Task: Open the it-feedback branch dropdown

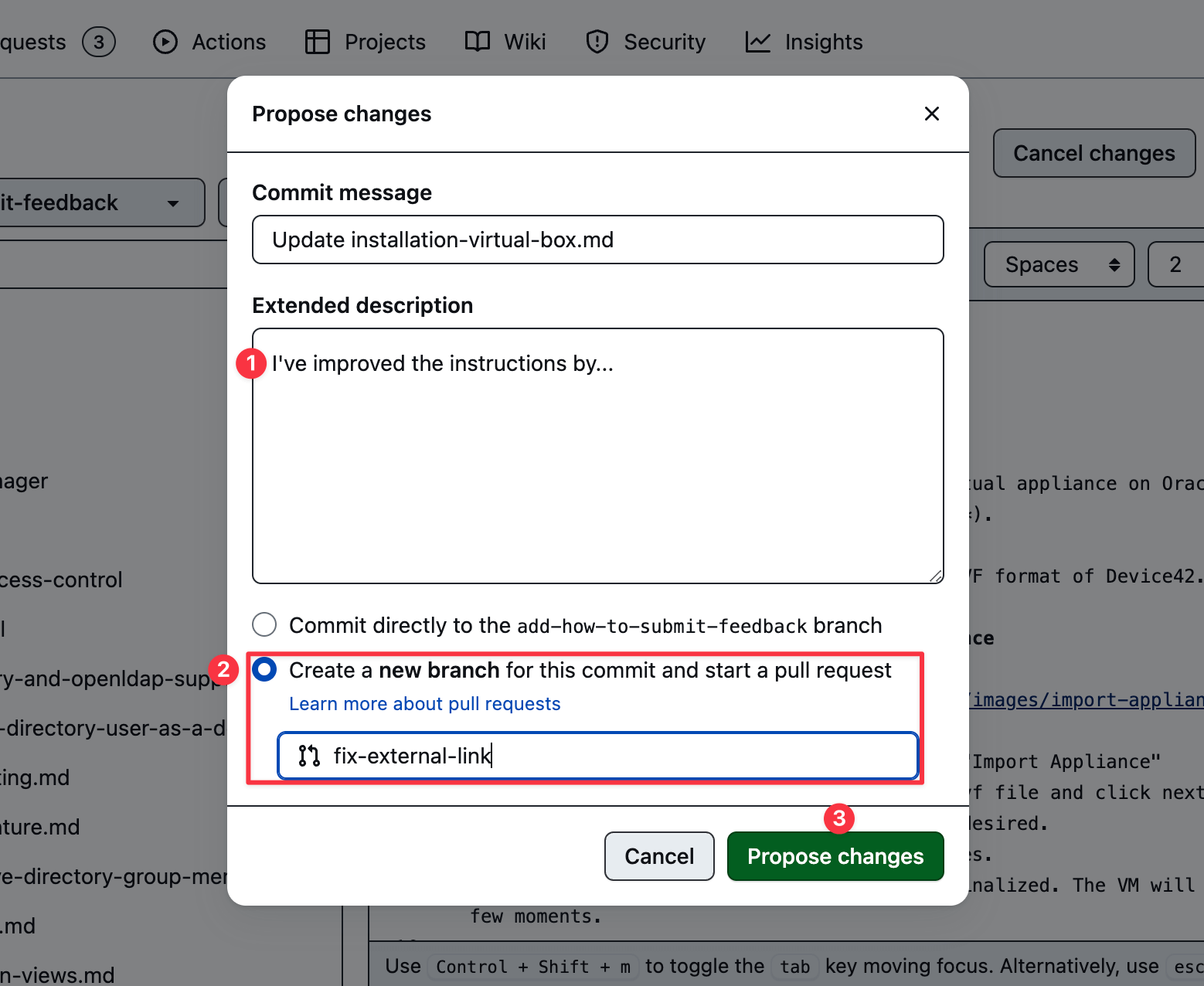Action: pos(100,203)
